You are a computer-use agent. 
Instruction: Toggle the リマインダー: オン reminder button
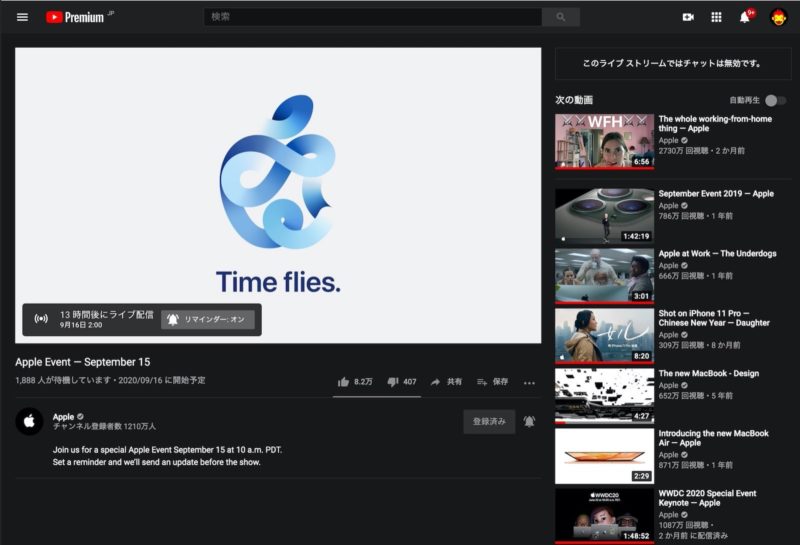[x=208, y=319]
